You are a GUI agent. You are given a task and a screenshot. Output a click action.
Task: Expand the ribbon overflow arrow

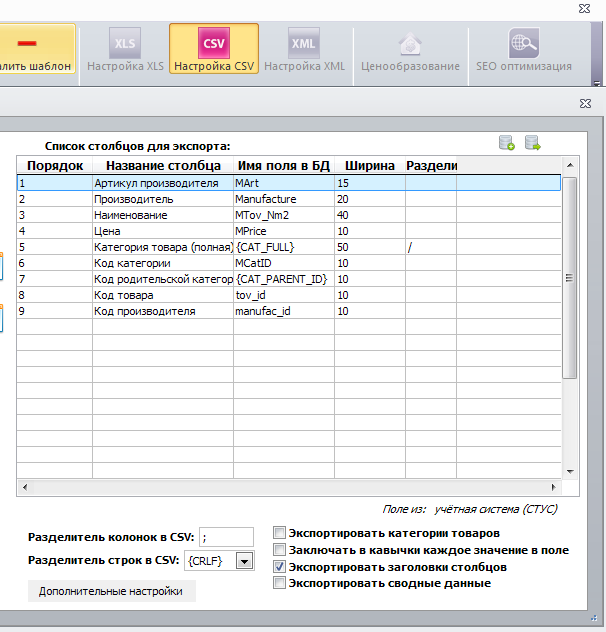point(597,83)
